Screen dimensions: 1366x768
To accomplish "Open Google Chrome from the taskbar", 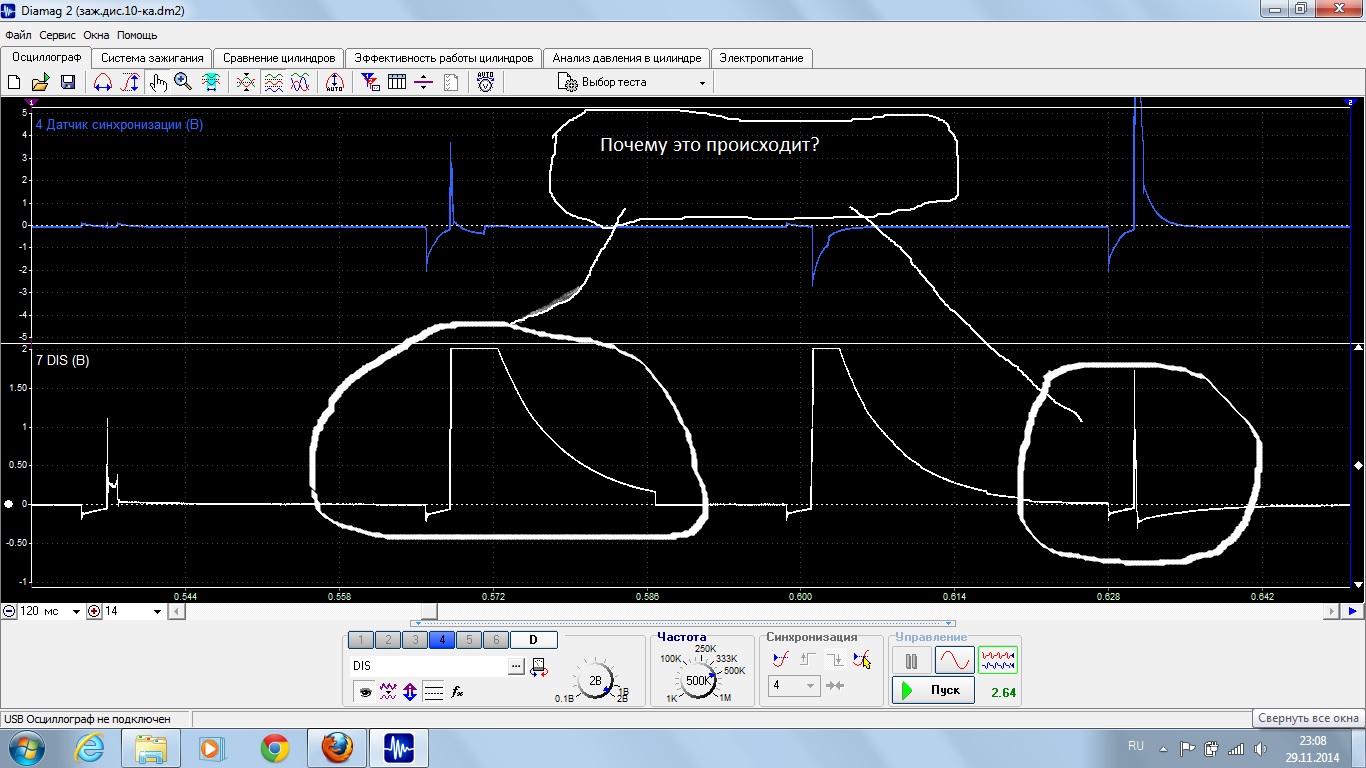I will [x=275, y=747].
